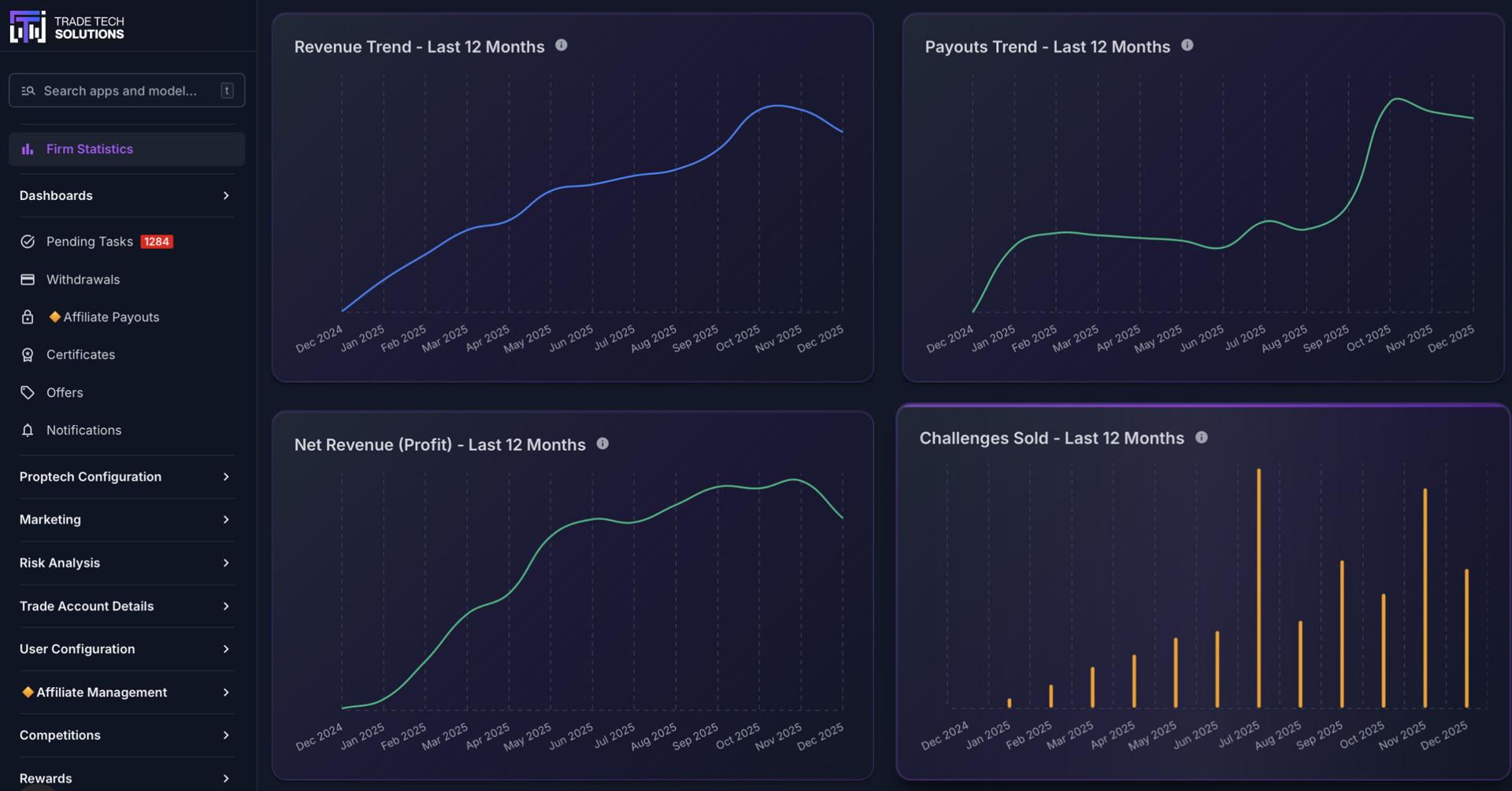Open Firm Statistics page
This screenshot has width=1512, height=791.
(89, 150)
